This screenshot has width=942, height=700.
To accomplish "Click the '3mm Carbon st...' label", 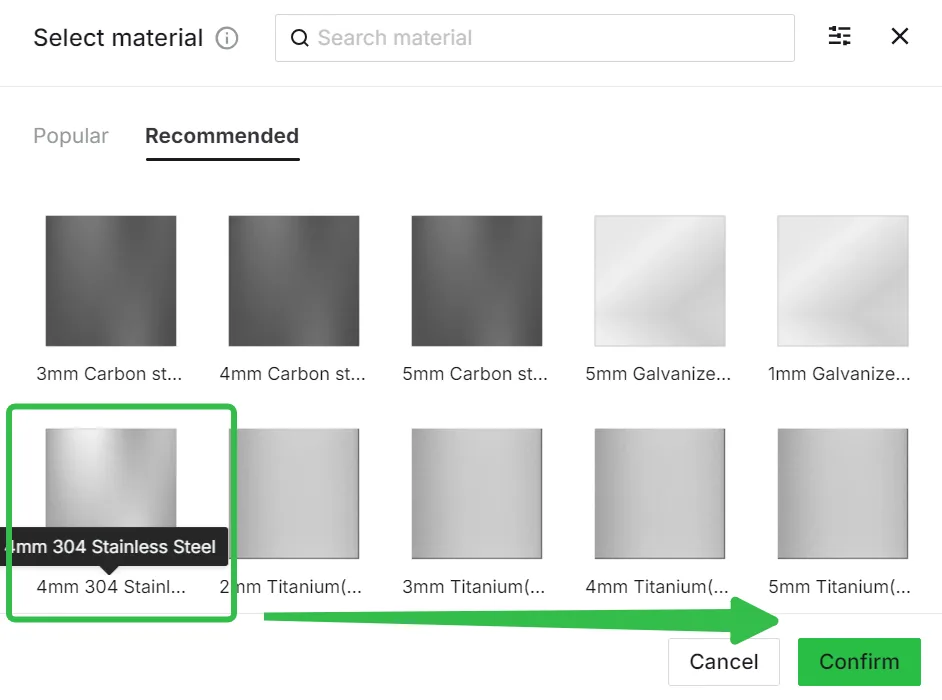I will (109, 374).
